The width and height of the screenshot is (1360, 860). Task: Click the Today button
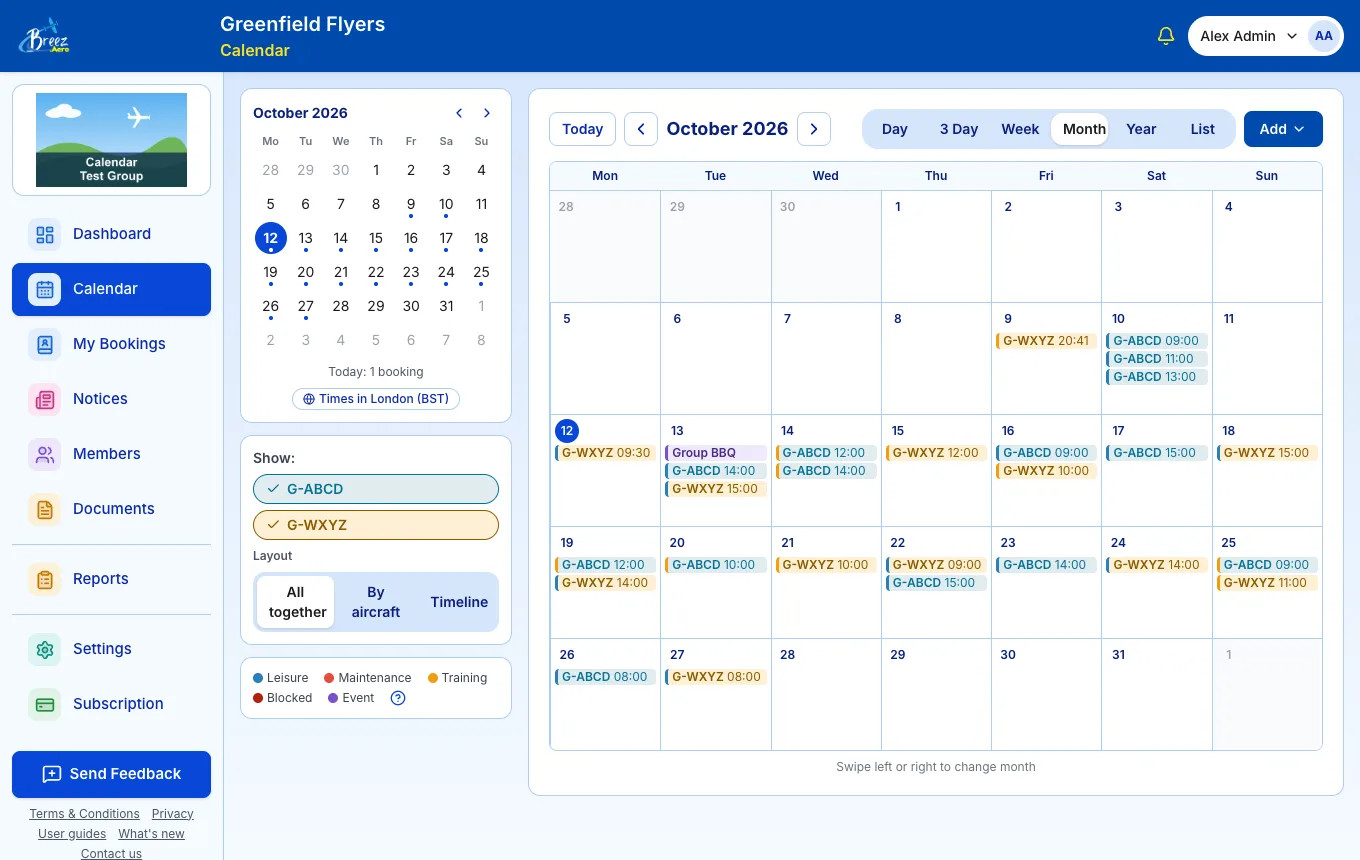(583, 129)
